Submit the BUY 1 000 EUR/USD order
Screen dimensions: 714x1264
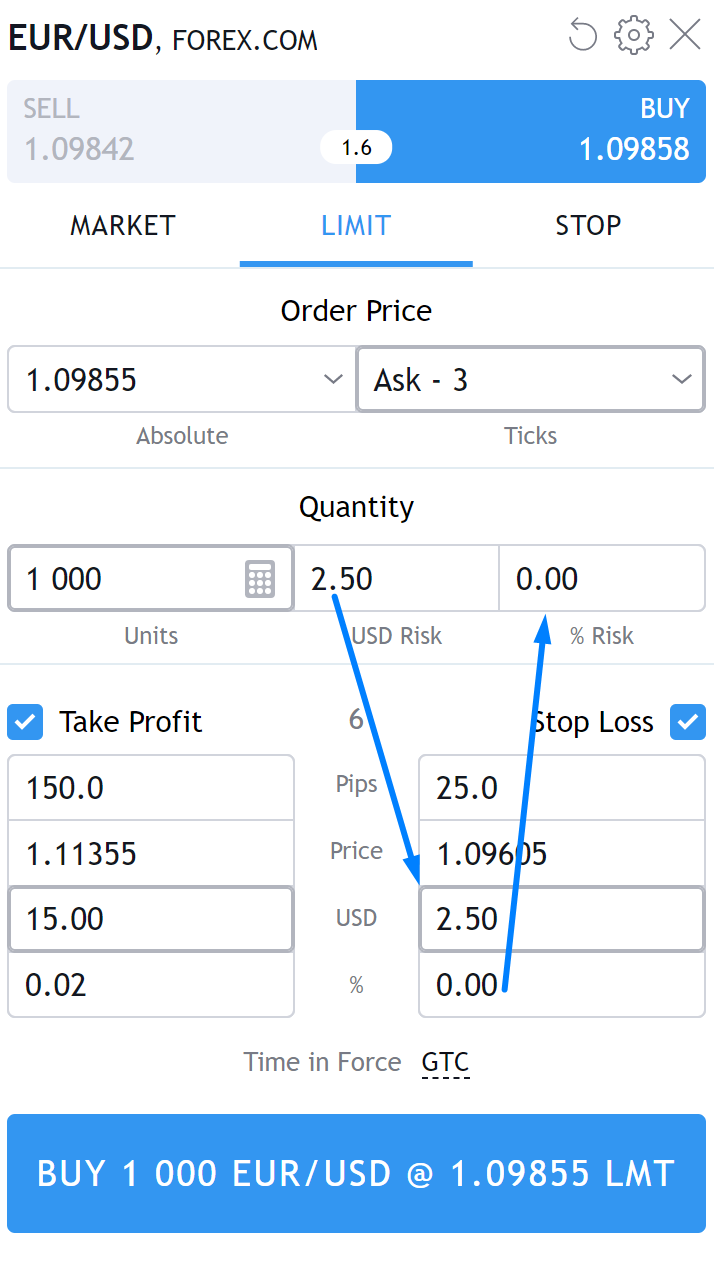click(356, 1173)
